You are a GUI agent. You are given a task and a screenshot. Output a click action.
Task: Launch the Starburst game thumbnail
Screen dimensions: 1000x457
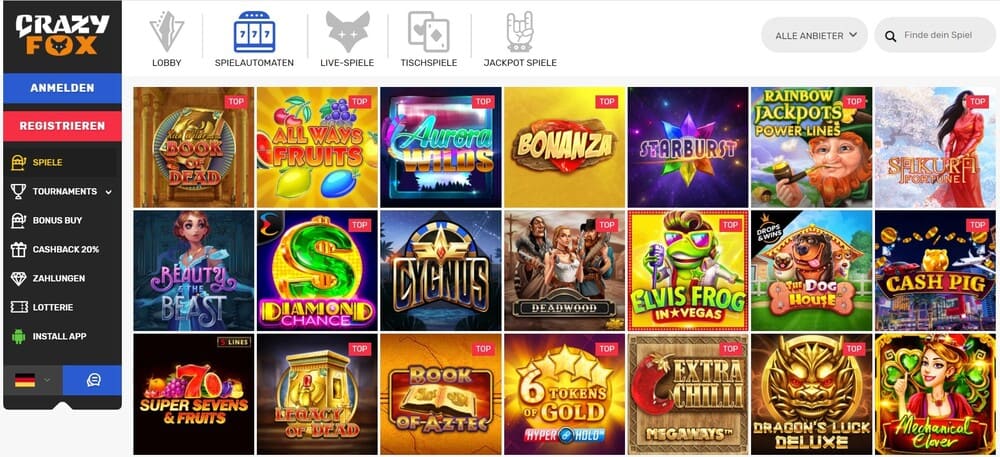[688, 147]
